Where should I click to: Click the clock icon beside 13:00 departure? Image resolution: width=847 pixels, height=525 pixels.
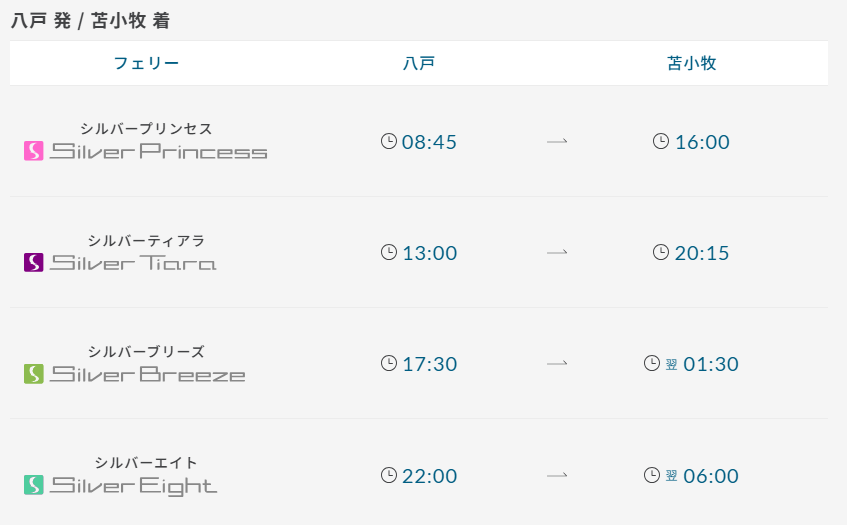[389, 252]
